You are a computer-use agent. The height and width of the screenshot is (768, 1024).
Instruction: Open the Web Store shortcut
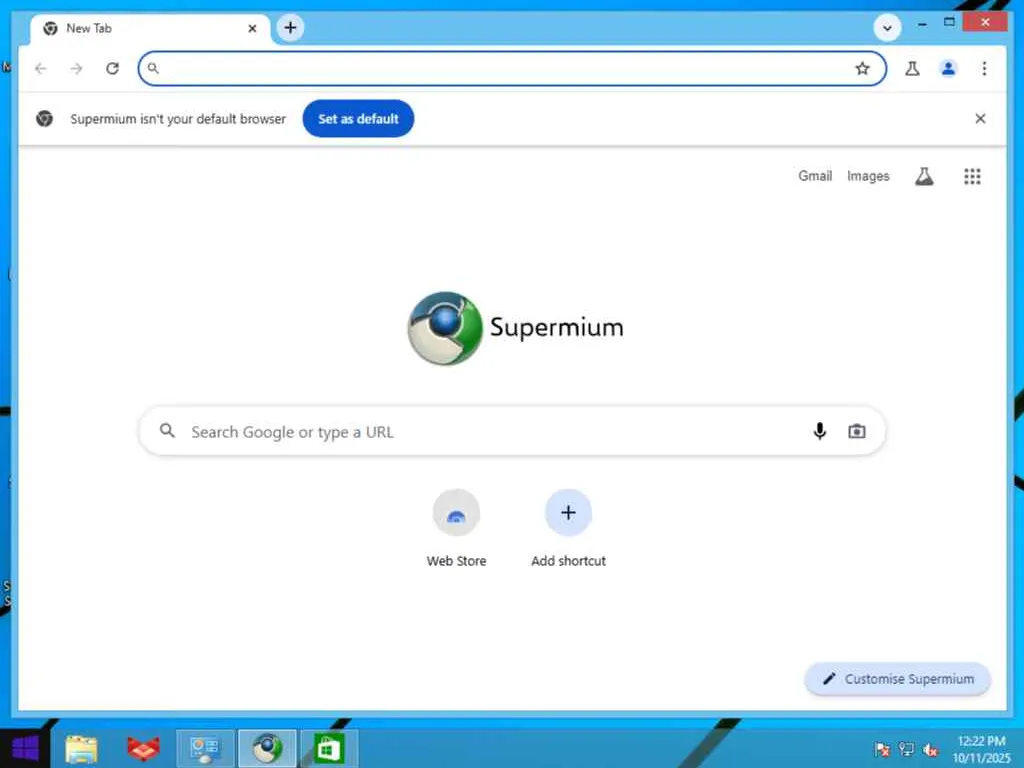tap(456, 529)
